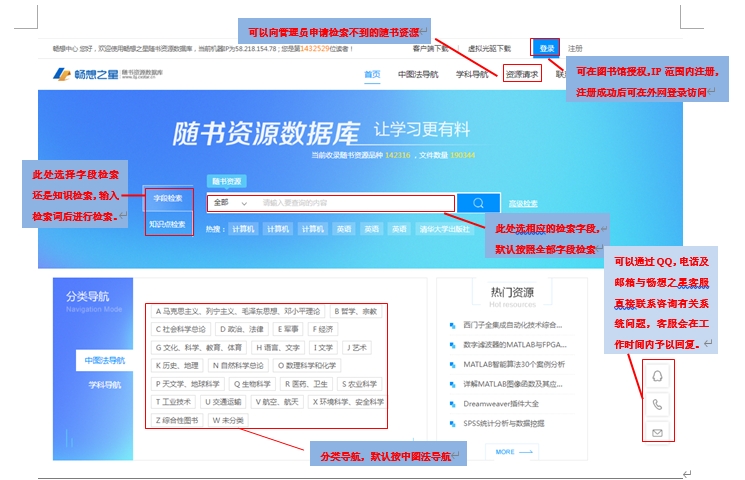The height and width of the screenshot is (480, 745).
Task: Open category O 数理科学和化学
Action: (x=307, y=365)
